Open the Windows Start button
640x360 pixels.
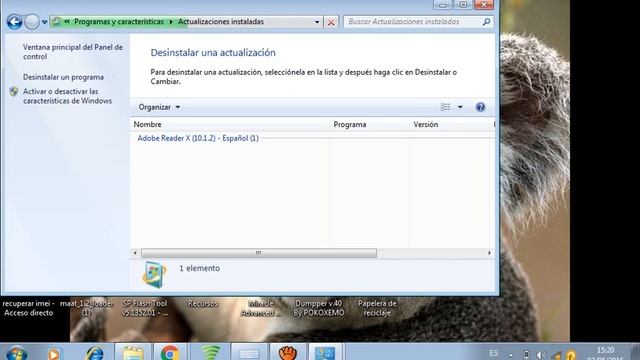(x=16, y=353)
